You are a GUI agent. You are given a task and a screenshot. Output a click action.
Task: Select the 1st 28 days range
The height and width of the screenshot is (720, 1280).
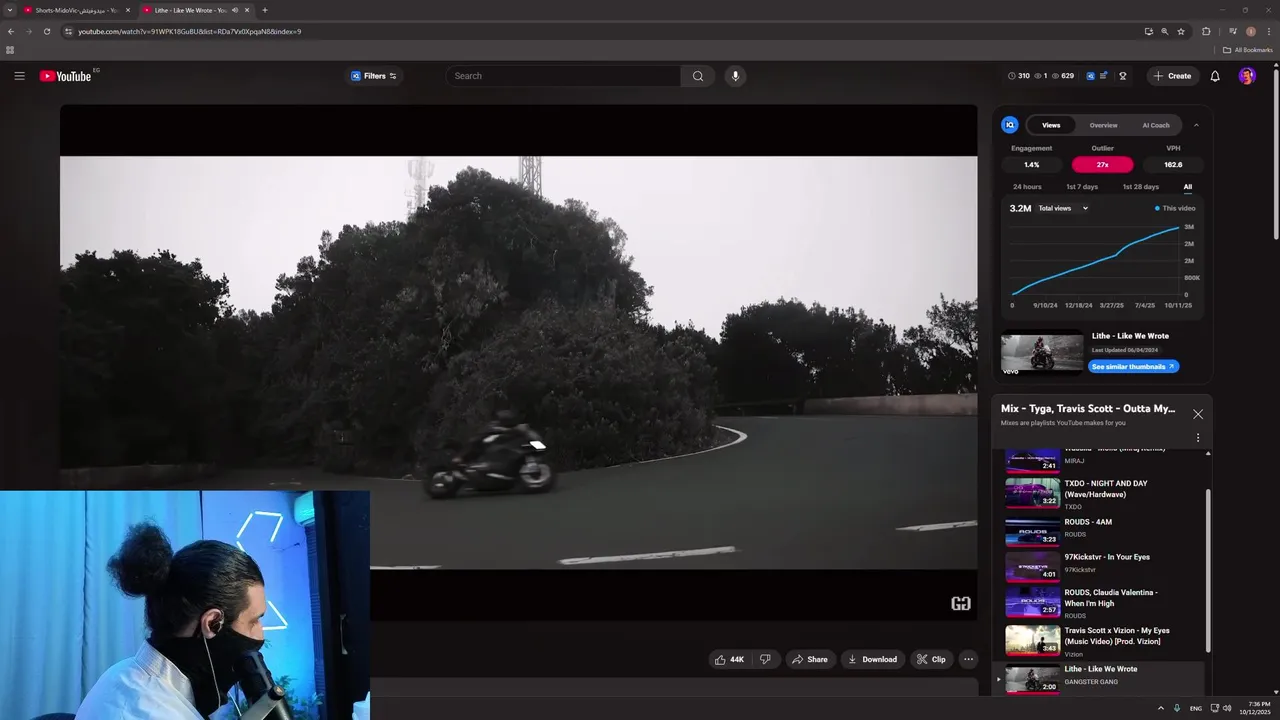coord(1140,187)
